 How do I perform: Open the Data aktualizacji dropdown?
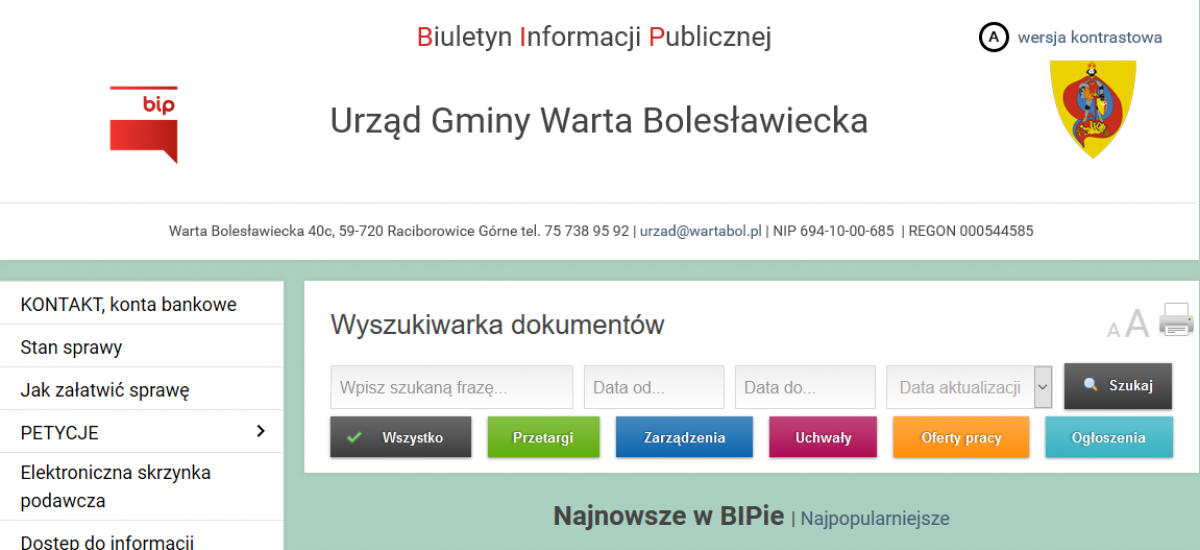[x=968, y=387]
